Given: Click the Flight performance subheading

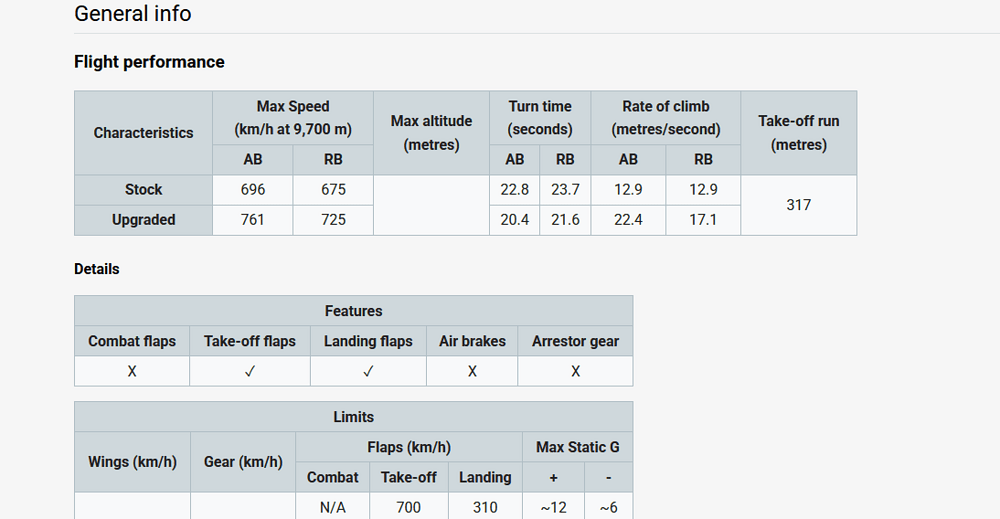Looking at the screenshot, I should point(149,62).
